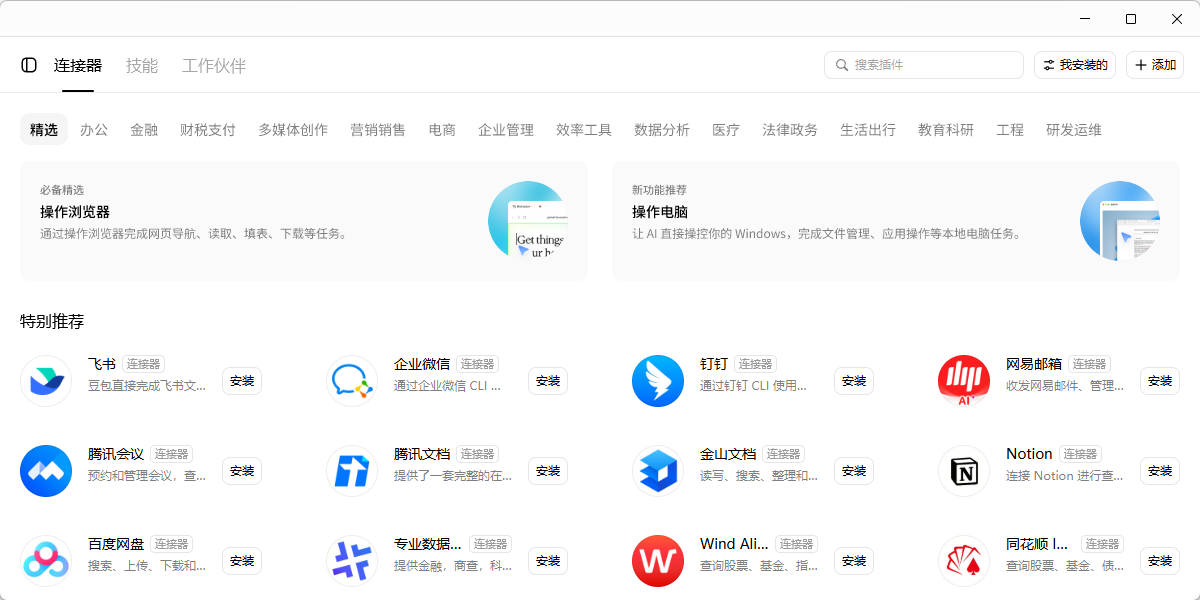Select the 营销销售 category
1200x600 pixels.
point(378,130)
